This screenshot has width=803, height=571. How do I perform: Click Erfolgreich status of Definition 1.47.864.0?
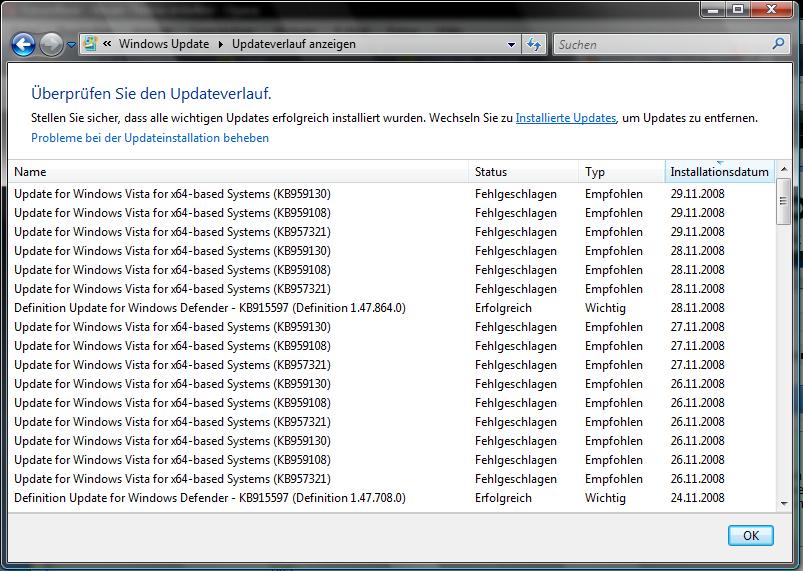pyautogui.click(x=503, y=308)
